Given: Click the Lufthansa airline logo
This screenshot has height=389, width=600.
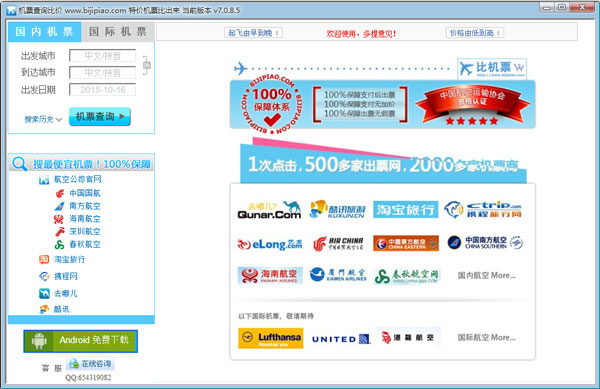Looking at the screenshot, I should pos(271,338).
